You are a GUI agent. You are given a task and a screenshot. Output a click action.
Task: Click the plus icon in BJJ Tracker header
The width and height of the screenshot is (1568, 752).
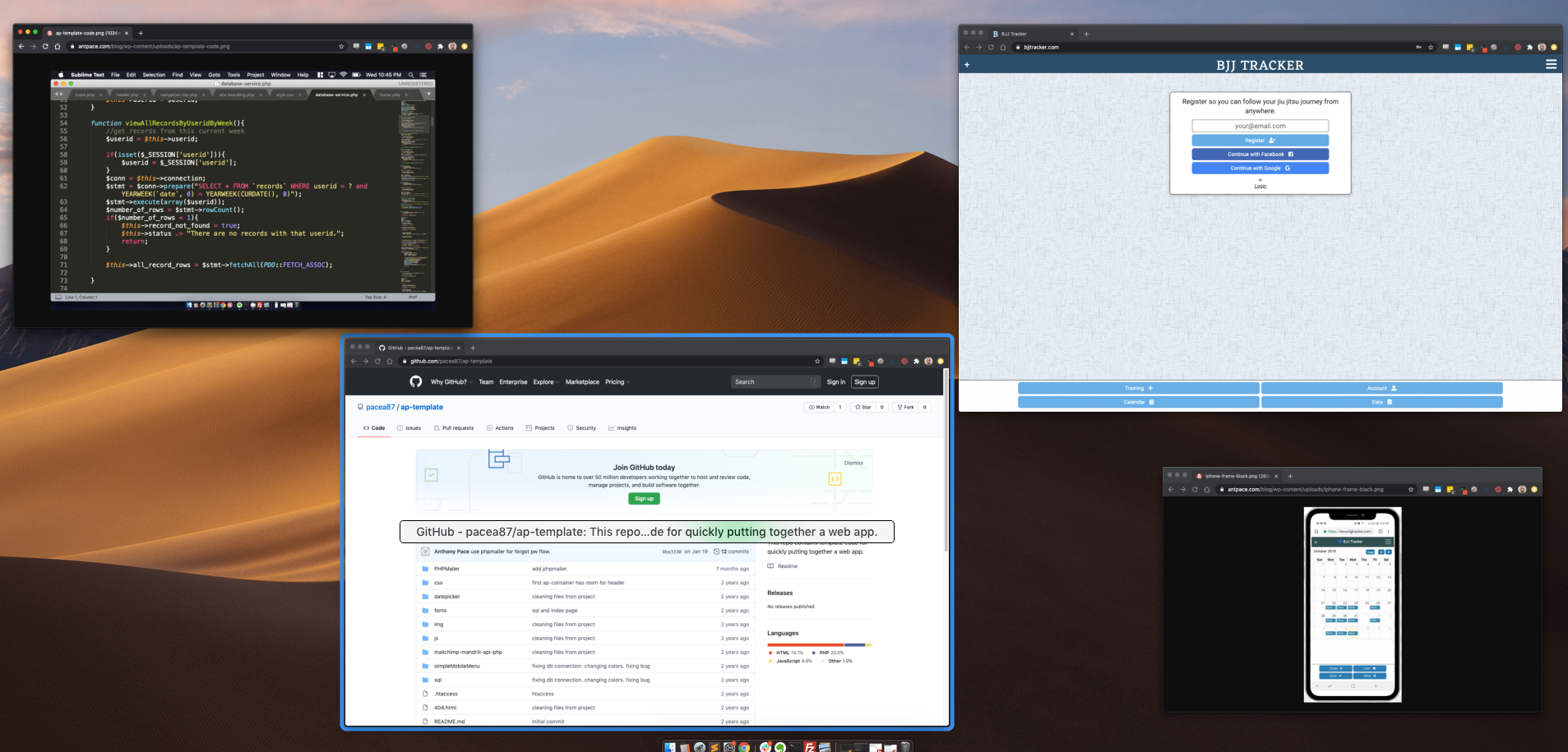pyautogui.click(x=967, y=64)
